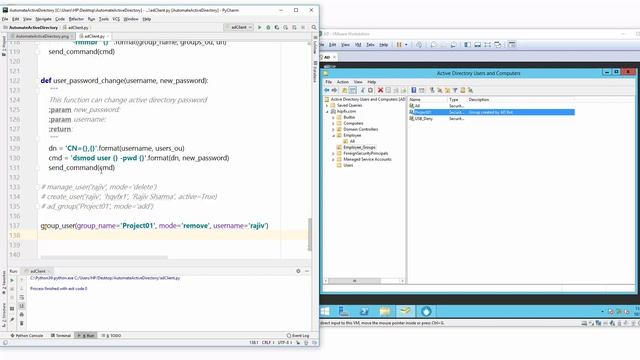Expand ForeignSecurityPrincipals node

point(333,153)
